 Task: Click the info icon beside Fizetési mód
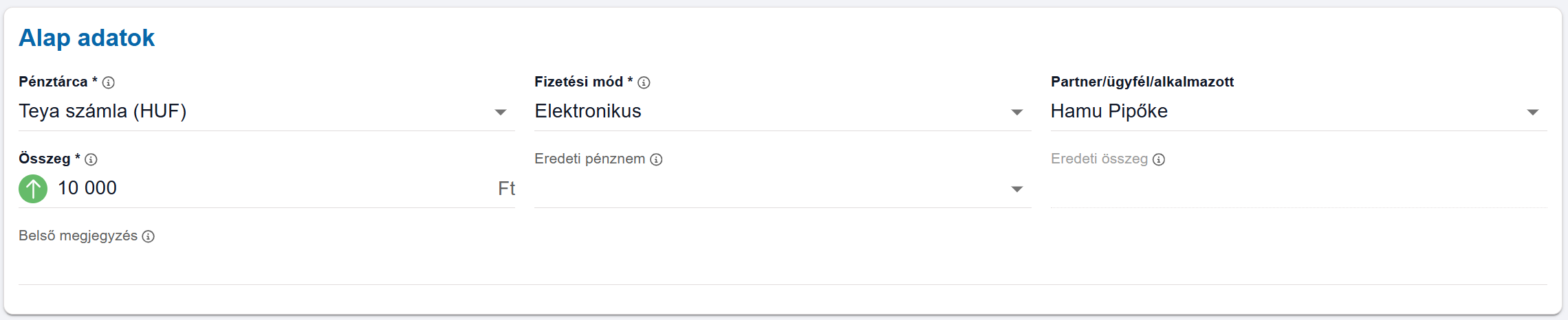[x=644, y=82]
